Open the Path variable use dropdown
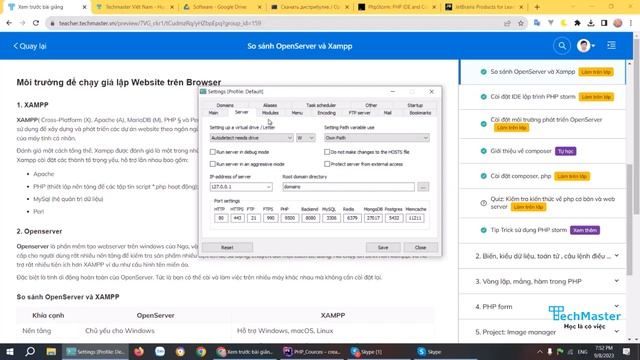Viewport: 640px width, 360px height. point(377,138)
